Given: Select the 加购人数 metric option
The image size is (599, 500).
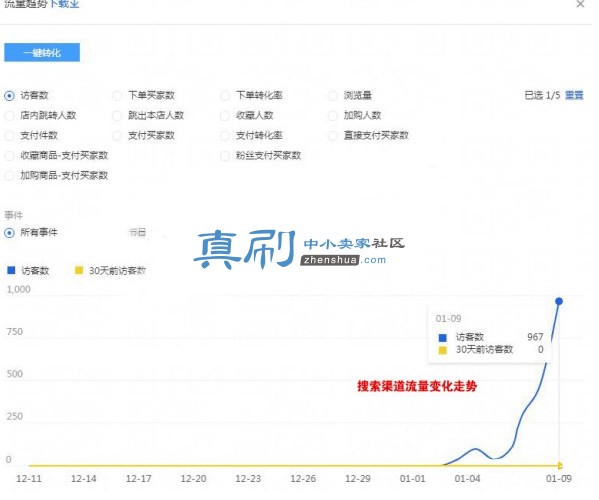Looking at the screenshot, I should click(333, 115).
